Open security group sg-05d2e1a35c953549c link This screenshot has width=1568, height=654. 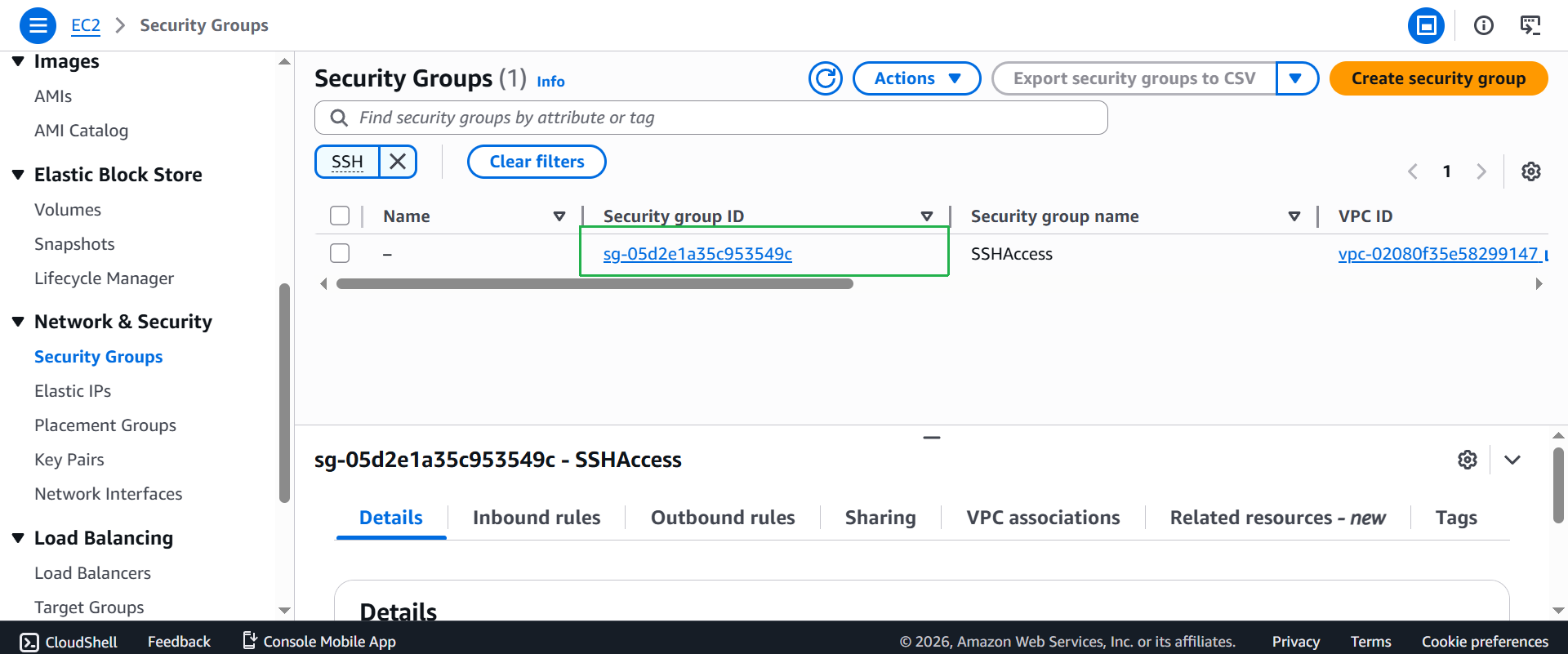point(697,254)
